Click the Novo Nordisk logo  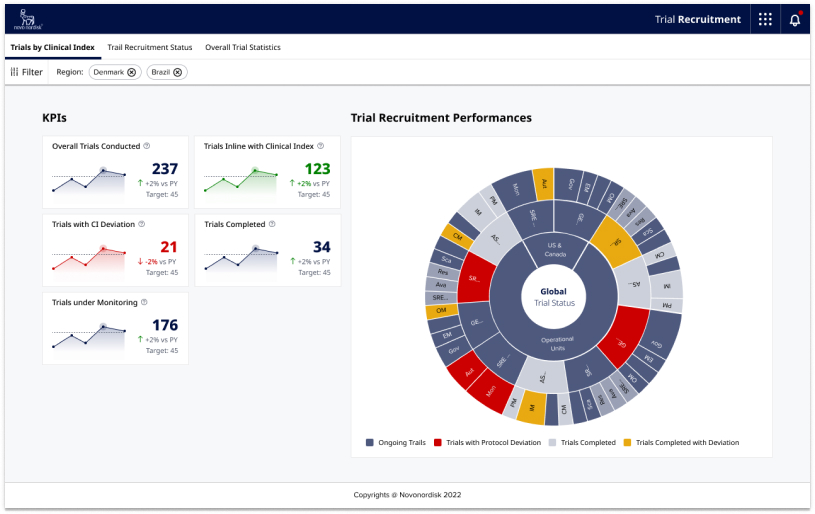[x=27, y=19]
